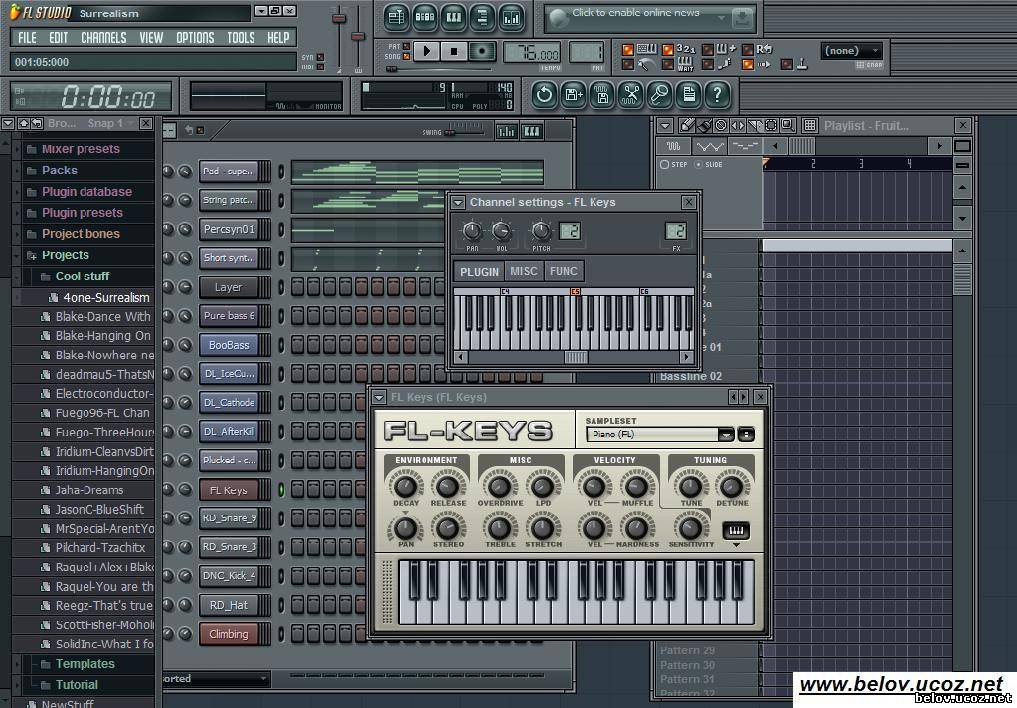
Task: Switch to the FUNC tab in Channel settings
Action: click(564, 271)
